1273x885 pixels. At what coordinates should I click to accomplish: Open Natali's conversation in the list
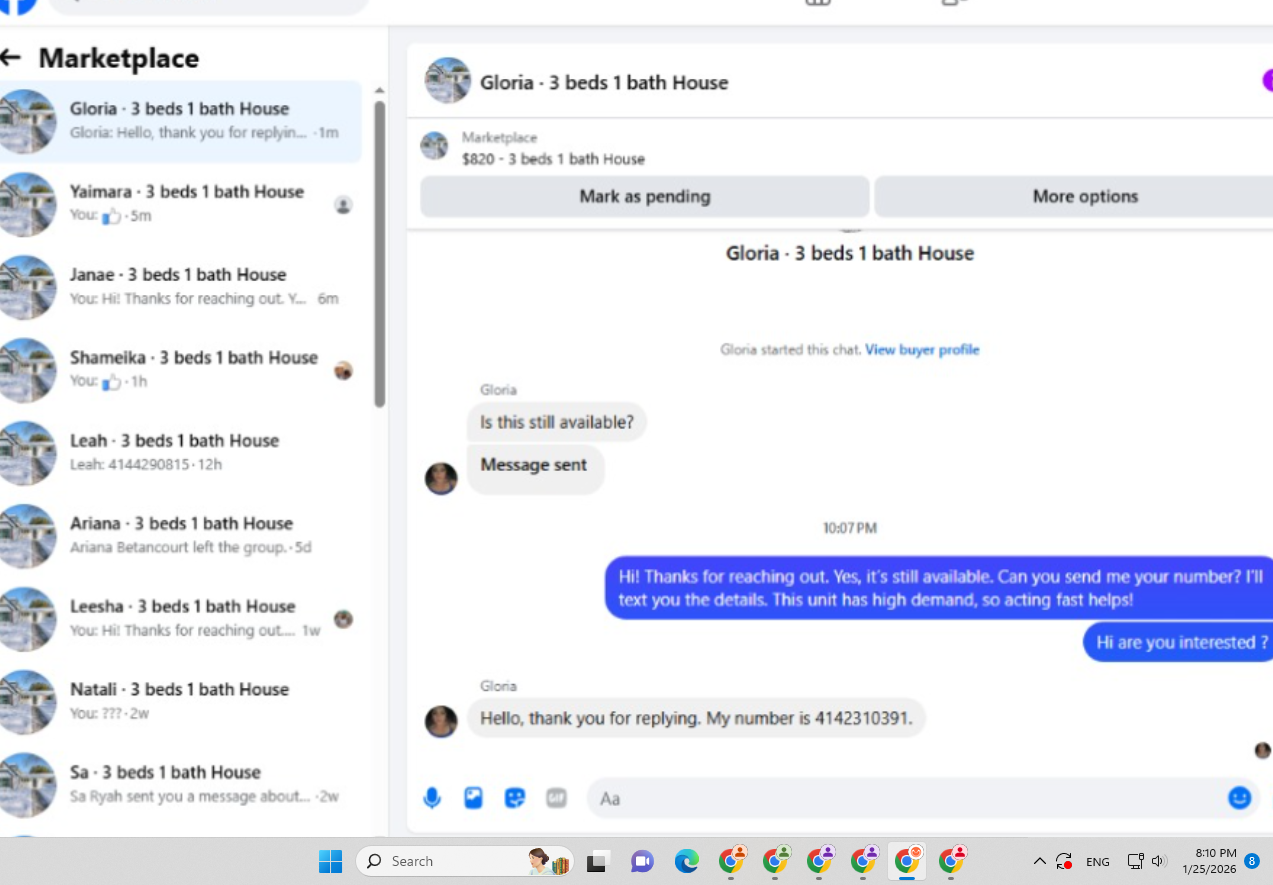(x=180, y=702)
